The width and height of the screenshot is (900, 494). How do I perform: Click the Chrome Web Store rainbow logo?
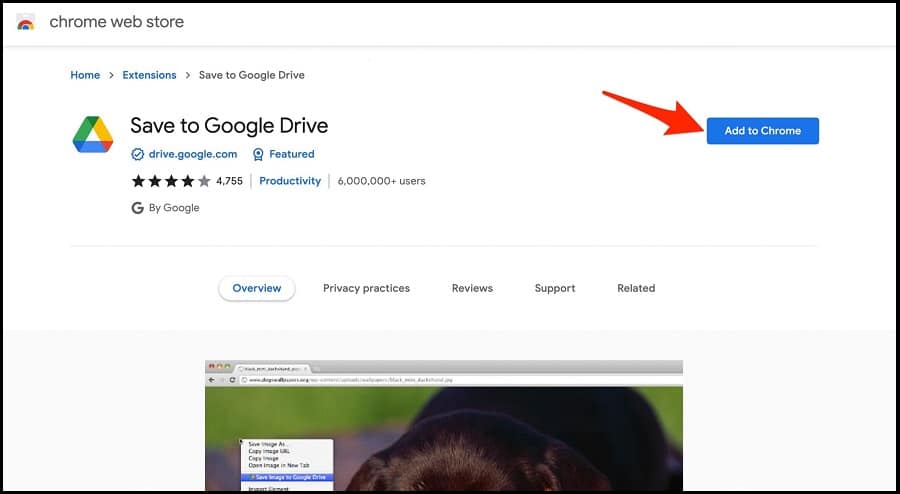point(25,22)
